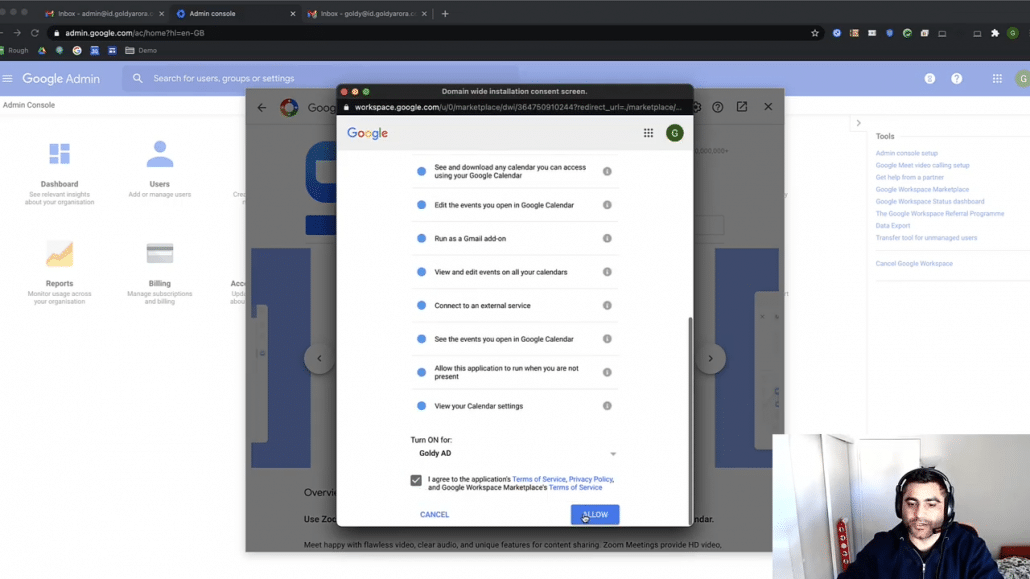Open Data Export link in Tools
Viewport: 1030px width, 579px height.
point(893,225)
